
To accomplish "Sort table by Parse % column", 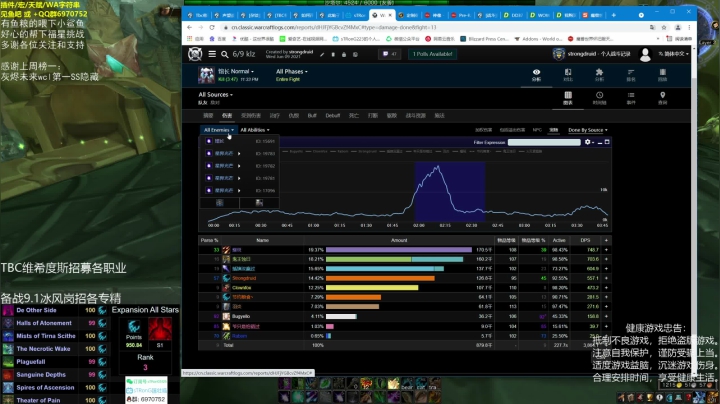I will (209, 240).
